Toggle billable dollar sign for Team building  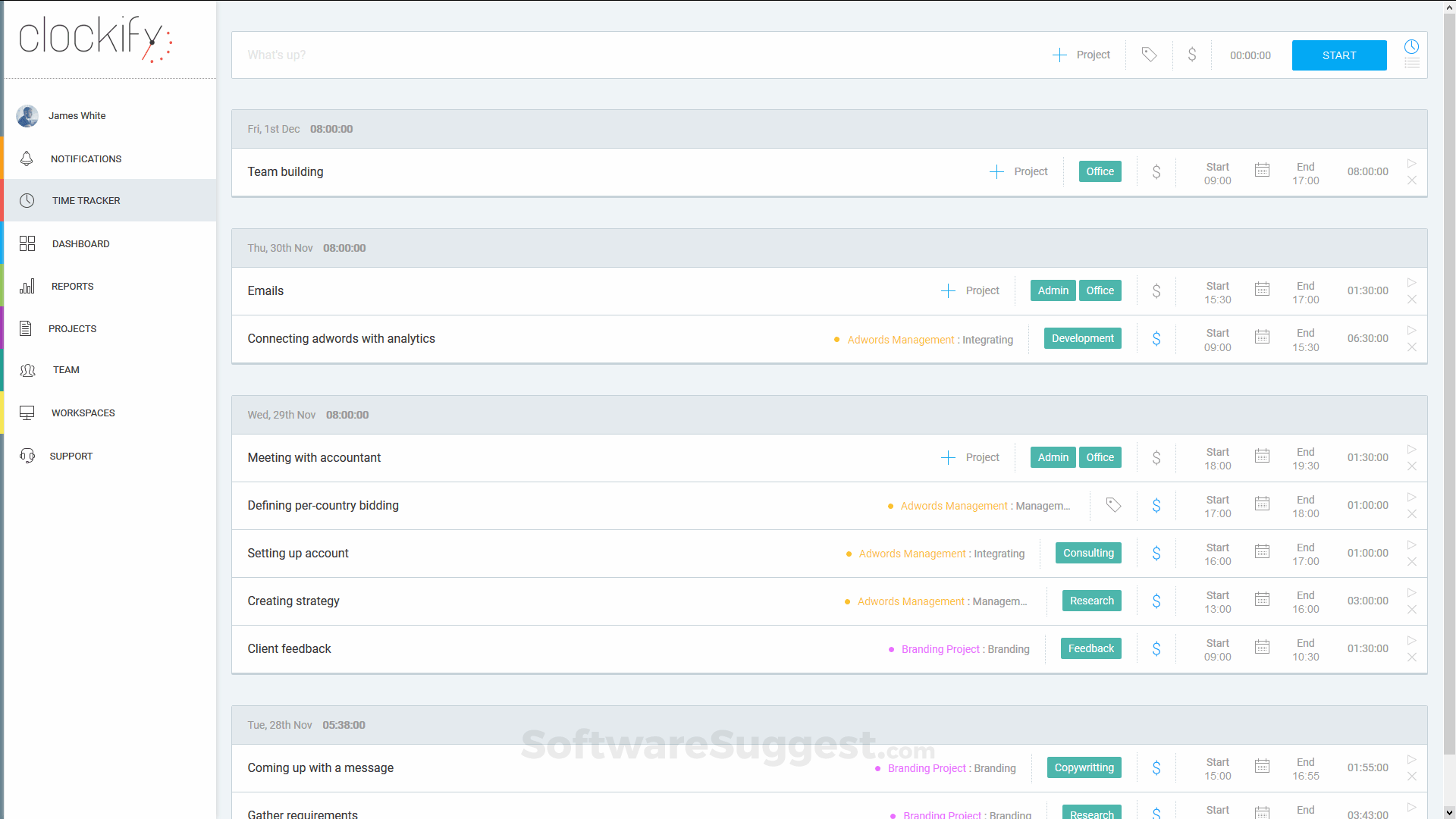1156,172
